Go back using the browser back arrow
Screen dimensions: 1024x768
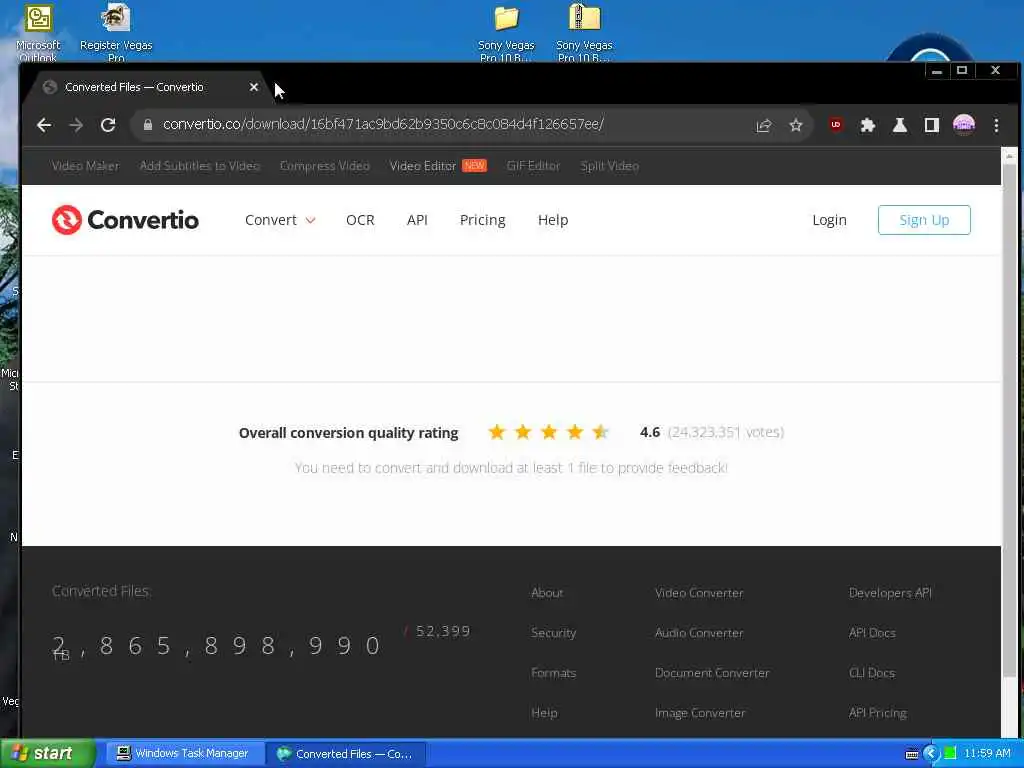point(44,125)
